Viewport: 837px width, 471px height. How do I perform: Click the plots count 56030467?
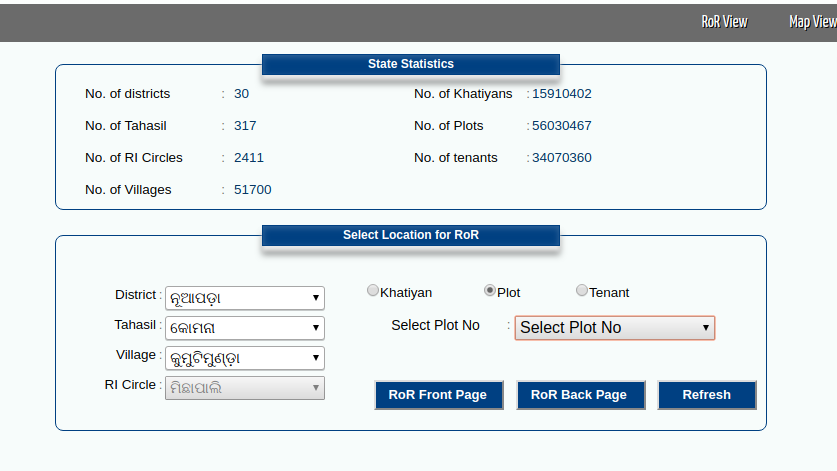[561, 126]
